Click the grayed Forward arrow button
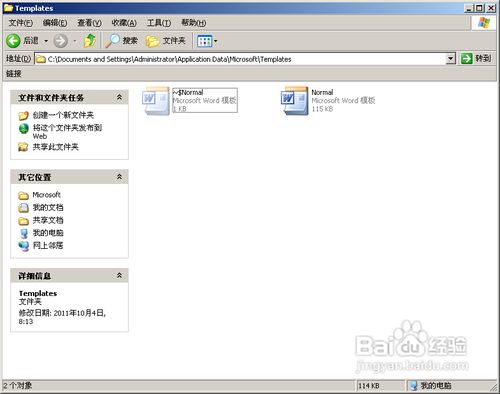Image resolution: width=500 pixels, height=394 pixels. point(60,41)
